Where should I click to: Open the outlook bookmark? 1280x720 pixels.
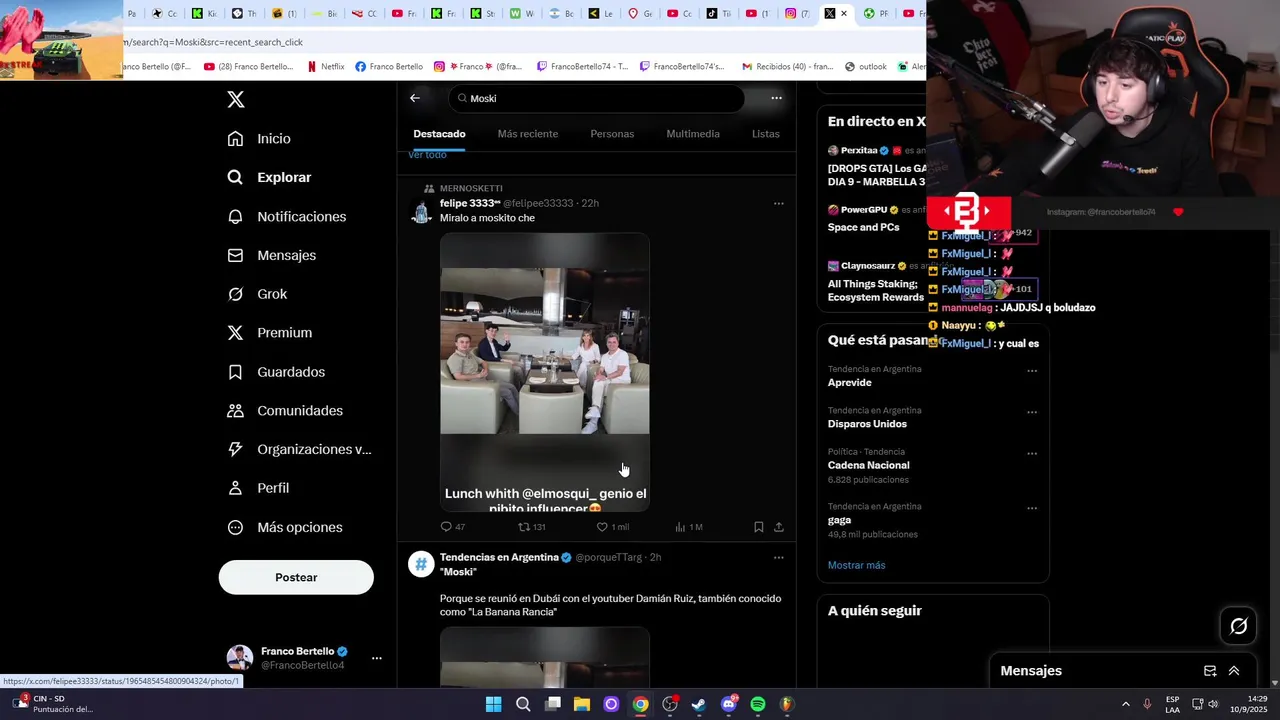[x=866, y=67]
